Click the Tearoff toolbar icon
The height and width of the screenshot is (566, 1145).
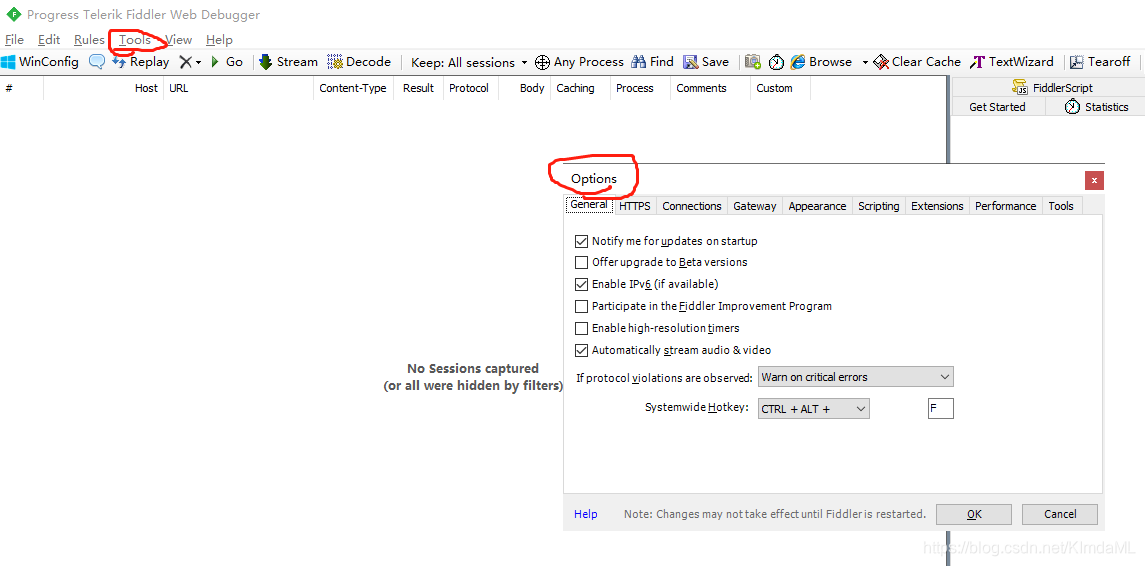tap(1076, 62)
